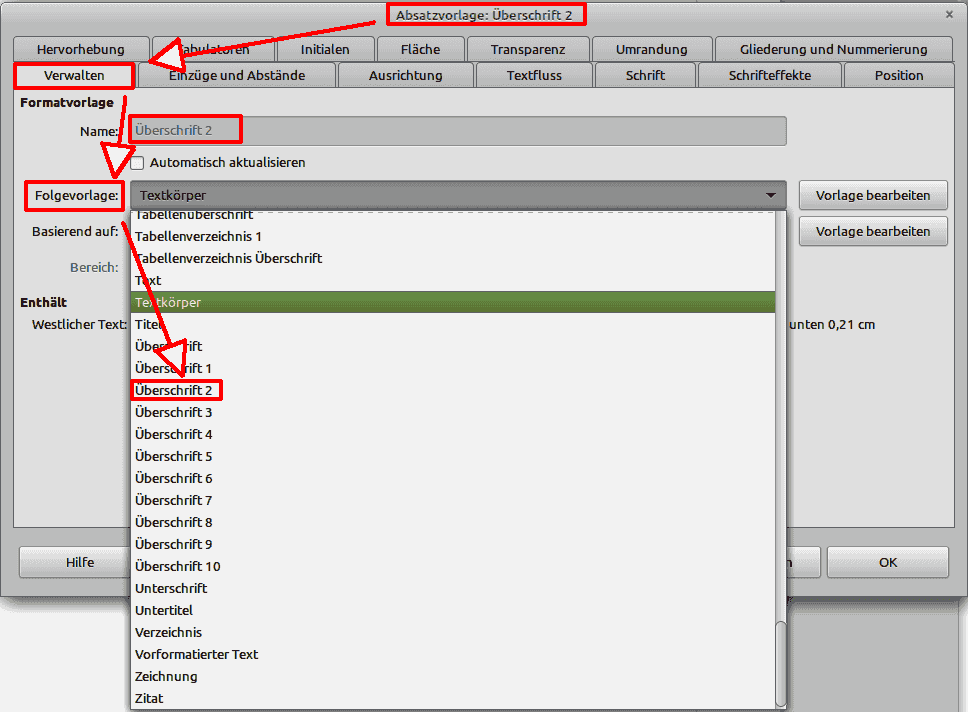Switch to Gliederung und Nummerierung tab
Viewport: 968px width, 712px height.
(833, 49)
